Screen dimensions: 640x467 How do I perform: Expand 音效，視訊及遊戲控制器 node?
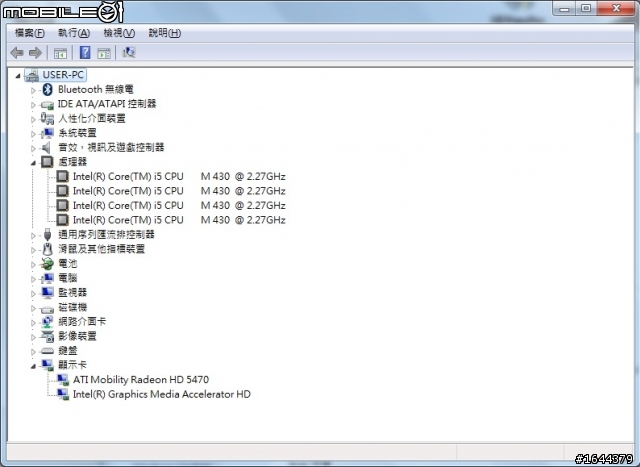pos(33,148)
